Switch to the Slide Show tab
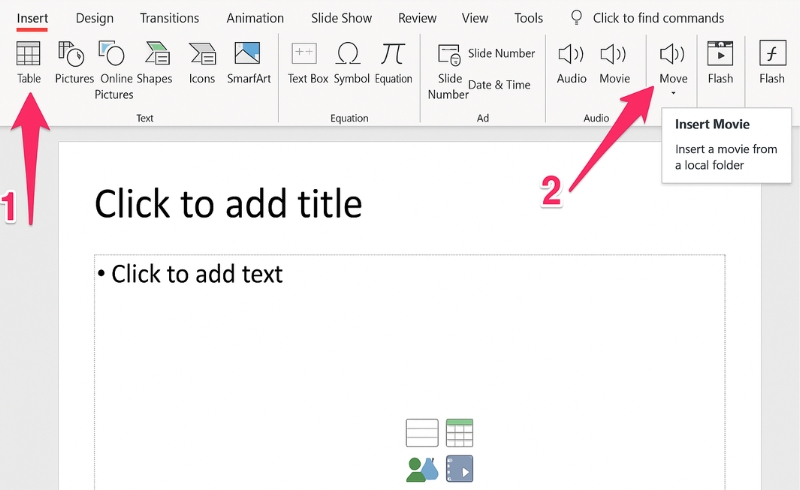Viewport: 800px width, 490px height. [341, 18]
